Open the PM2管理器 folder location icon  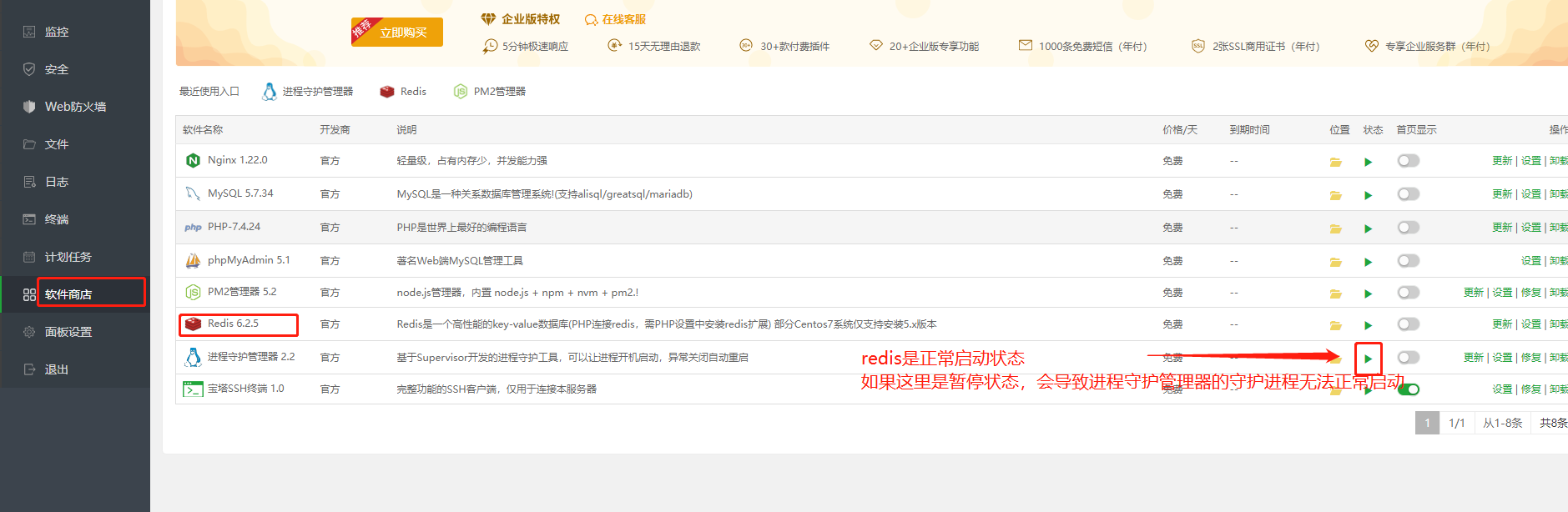coord(1335,294)
